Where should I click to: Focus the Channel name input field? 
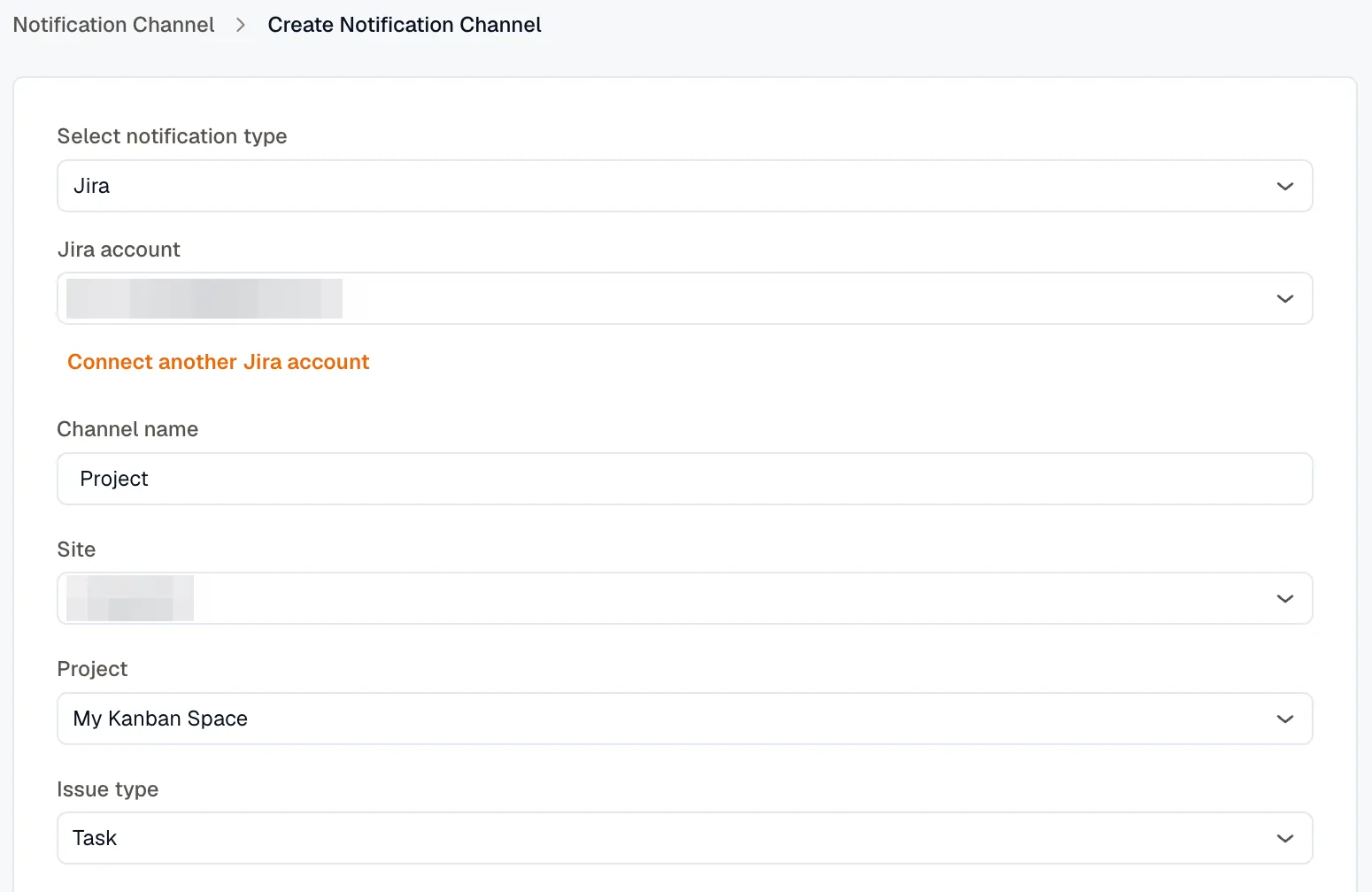[x=684, y=479]
